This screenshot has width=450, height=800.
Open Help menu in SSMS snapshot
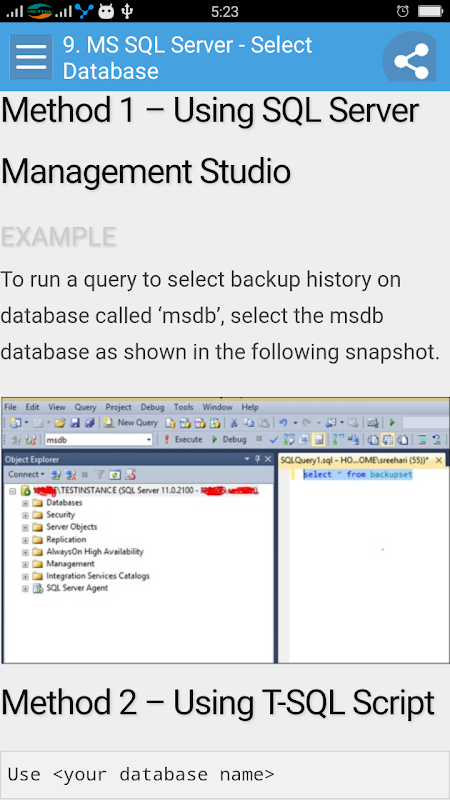point(250,407)
